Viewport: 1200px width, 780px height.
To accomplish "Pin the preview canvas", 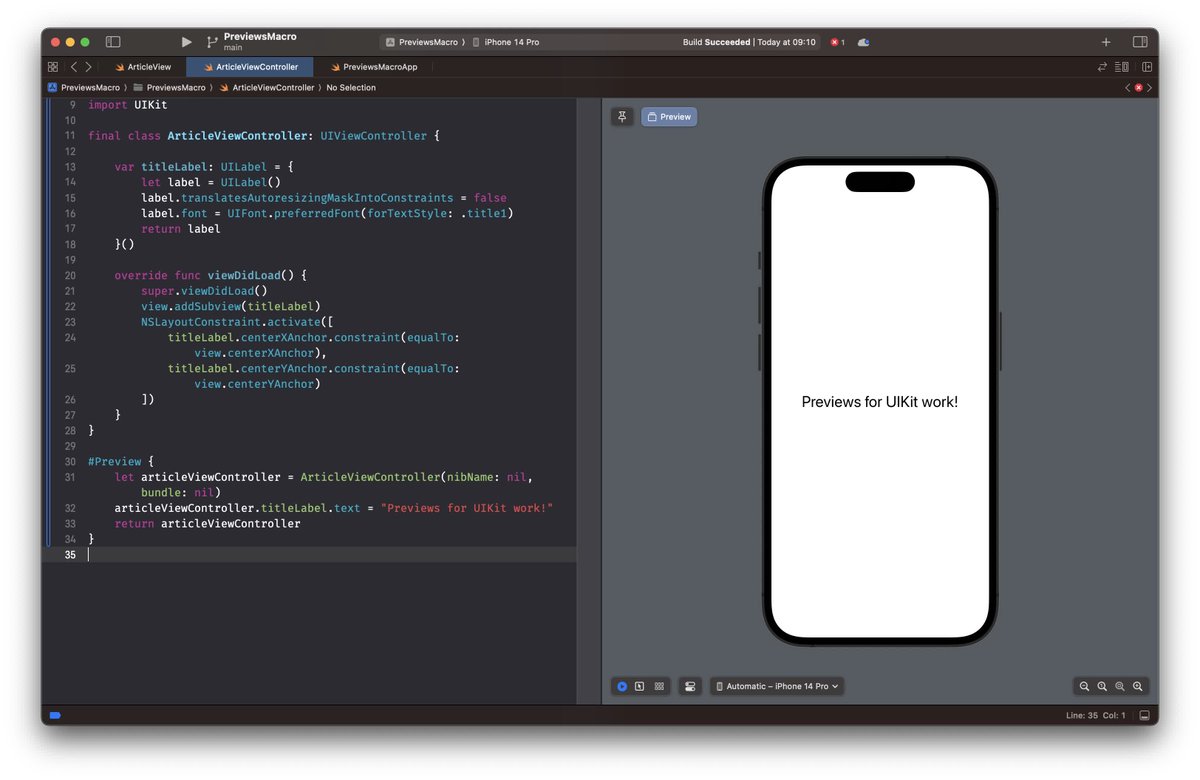I will [622, 116].
